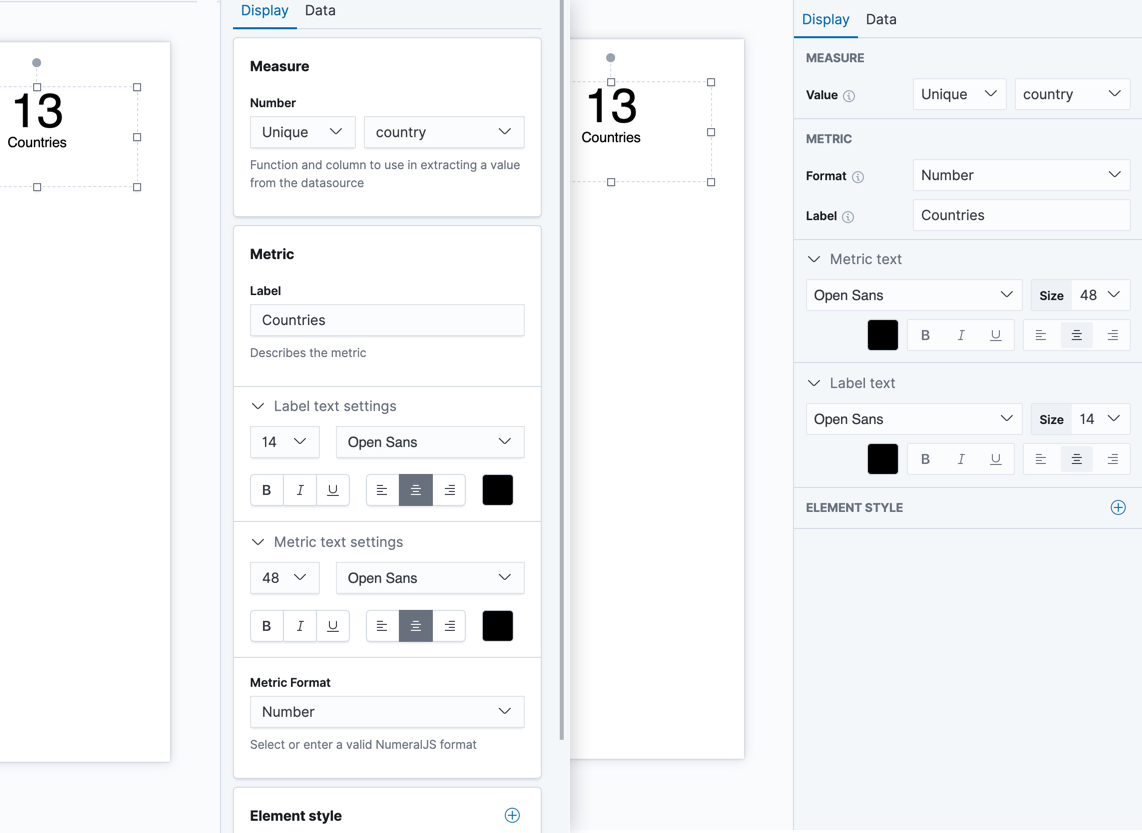Align right in right panel Label text
This screenshot has height=833, width=1142.
(1112, 459)
